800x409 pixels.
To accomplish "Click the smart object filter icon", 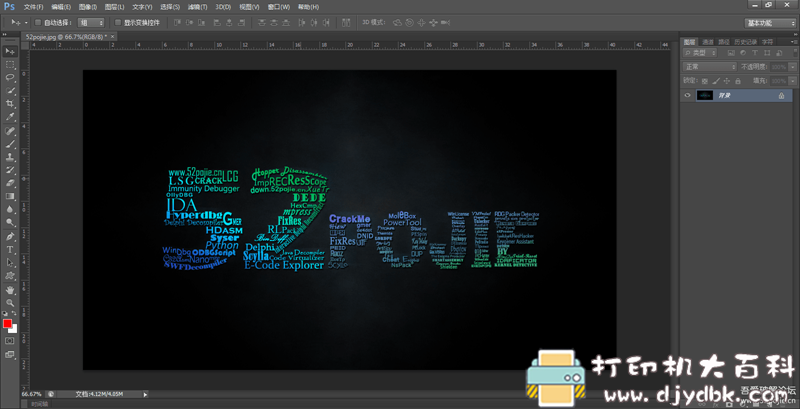I will coord(778,53).
